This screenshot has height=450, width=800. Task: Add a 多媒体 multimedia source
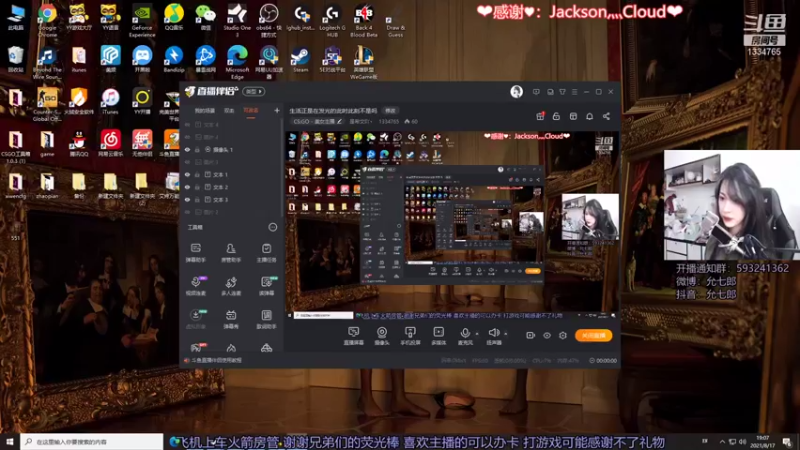tap(438, 336)
